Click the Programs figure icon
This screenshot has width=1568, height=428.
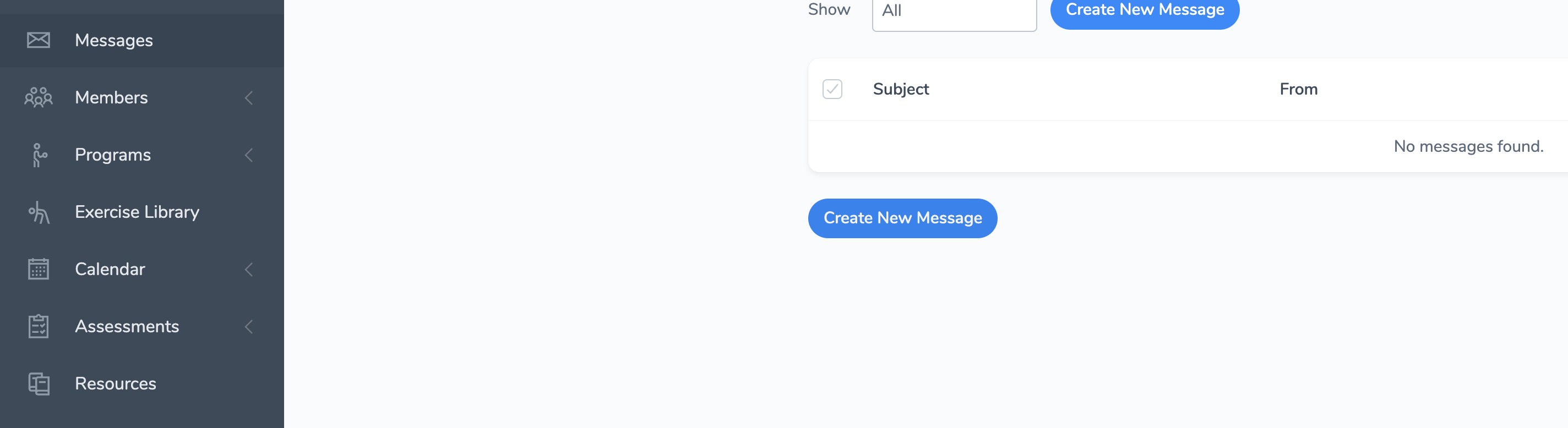[x=39, y=155]
